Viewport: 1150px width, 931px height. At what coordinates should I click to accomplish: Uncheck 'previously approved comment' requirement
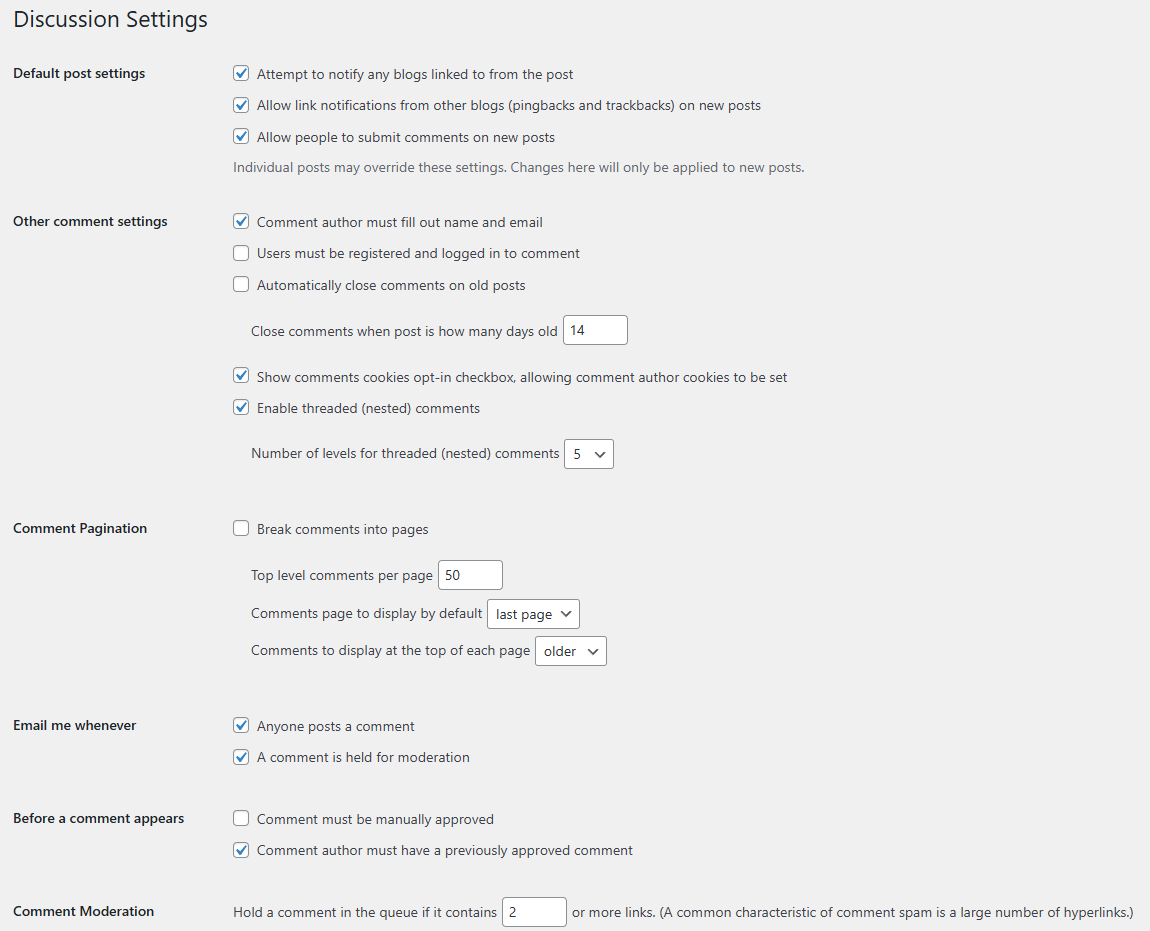[x=241, y=850]
